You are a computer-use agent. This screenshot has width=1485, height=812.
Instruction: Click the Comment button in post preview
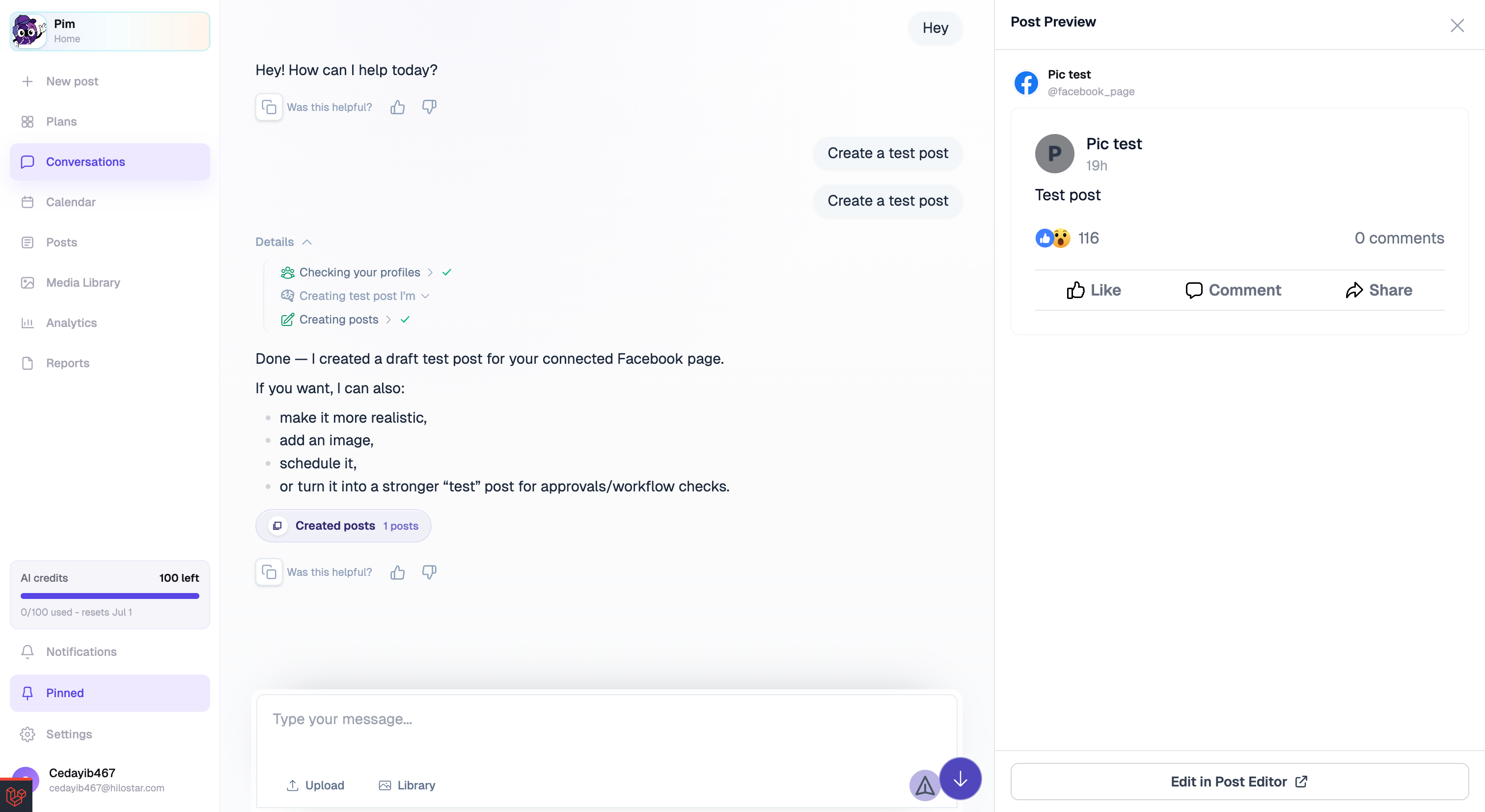point(1233,290)
